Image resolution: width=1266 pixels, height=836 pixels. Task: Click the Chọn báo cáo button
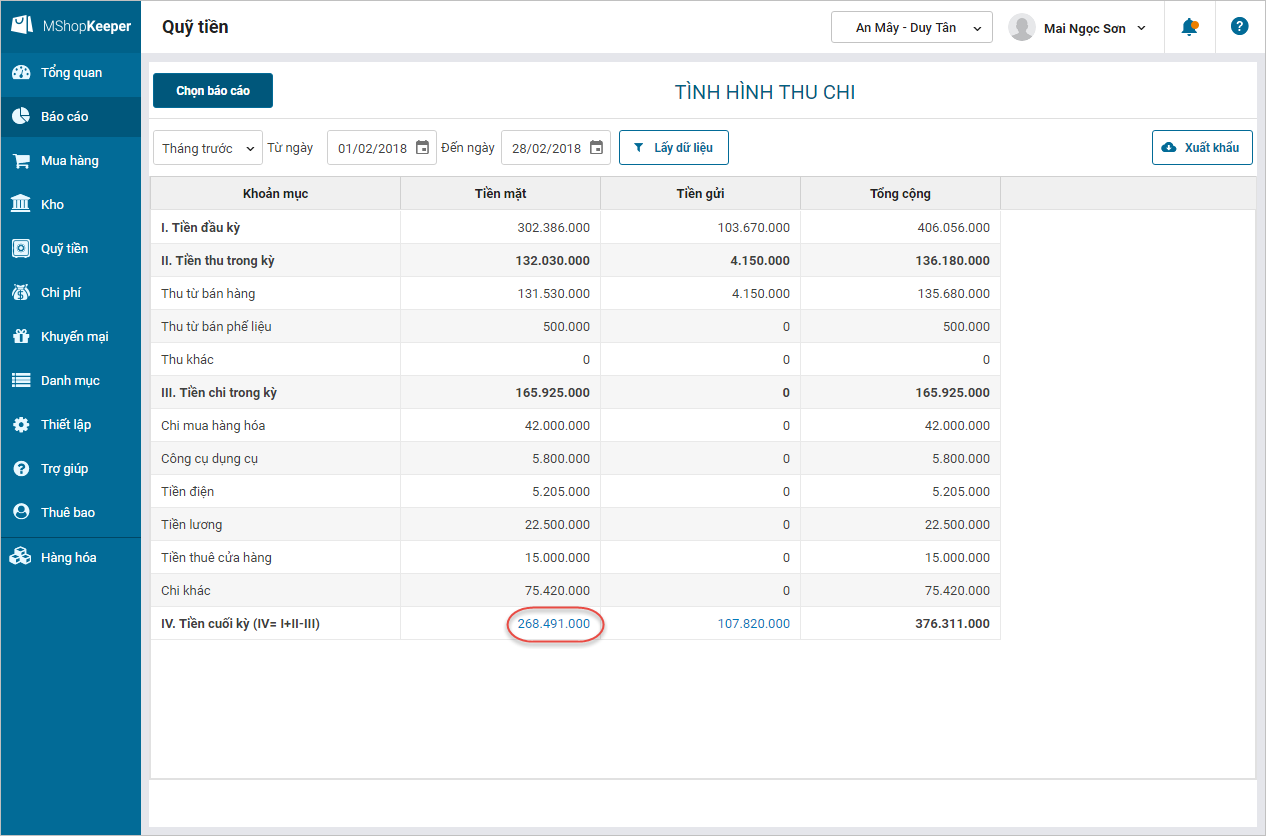[x=213, y=91]
